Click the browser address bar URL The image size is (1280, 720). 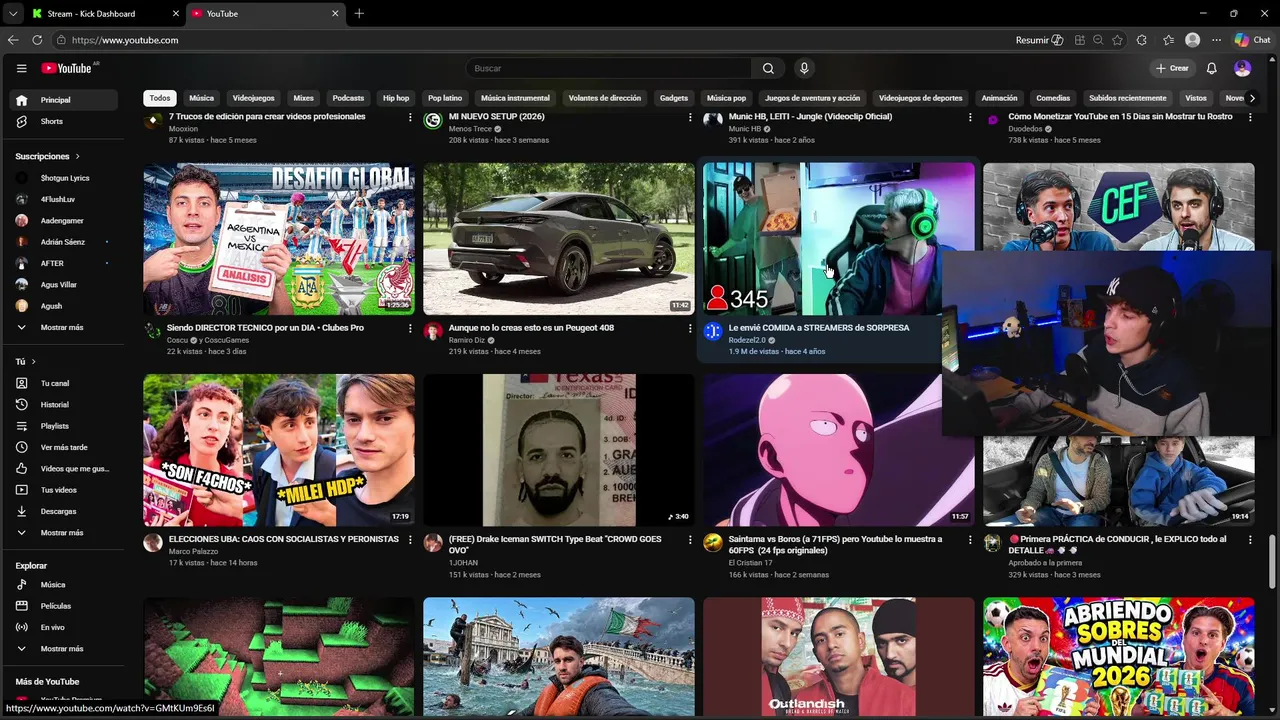125,40
